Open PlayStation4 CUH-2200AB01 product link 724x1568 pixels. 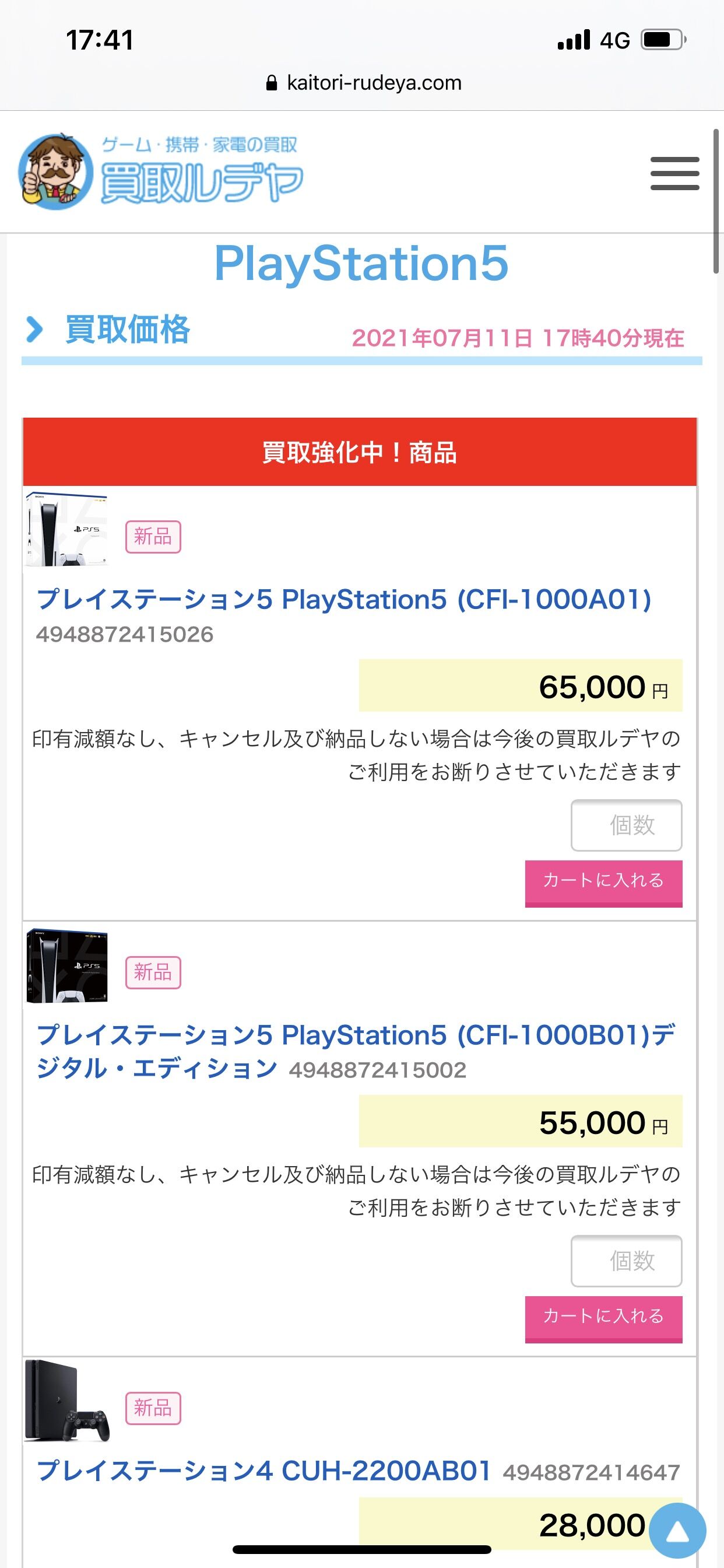tap(263, 1471)
